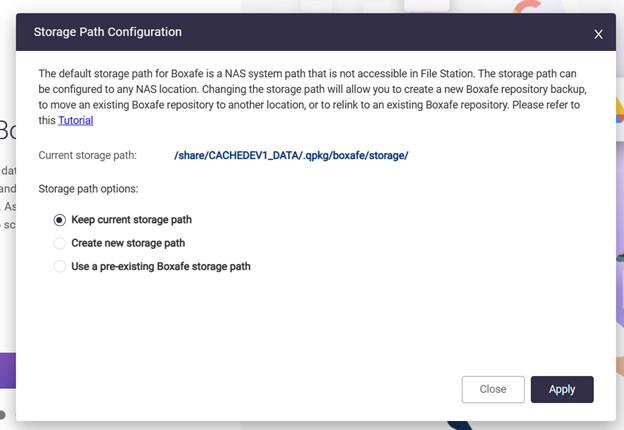Click the "Use a pre-existing Boxafe storage path" label text

click(x=160, y=267)
